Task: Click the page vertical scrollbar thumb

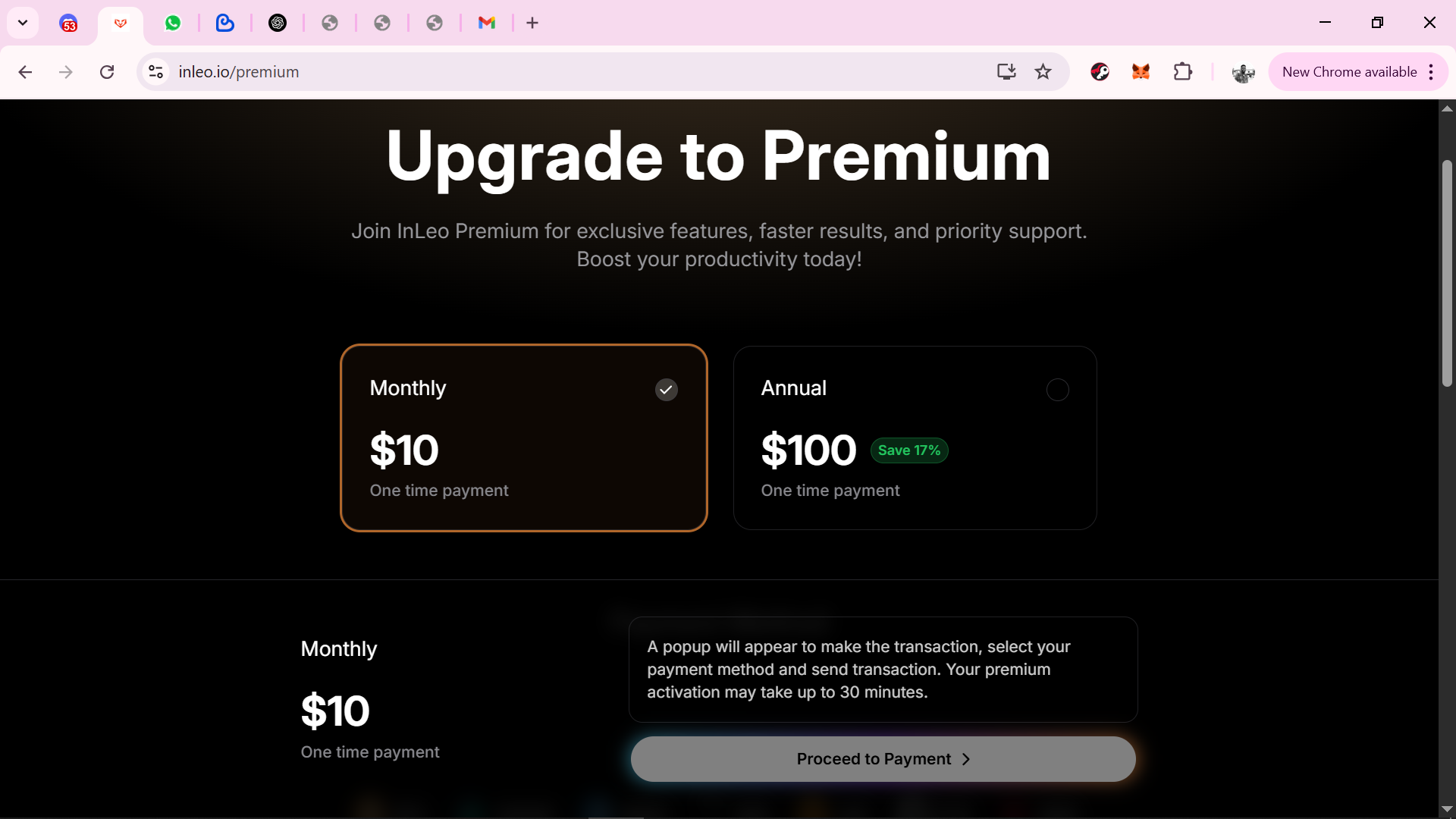Action: coord(1447,273)
